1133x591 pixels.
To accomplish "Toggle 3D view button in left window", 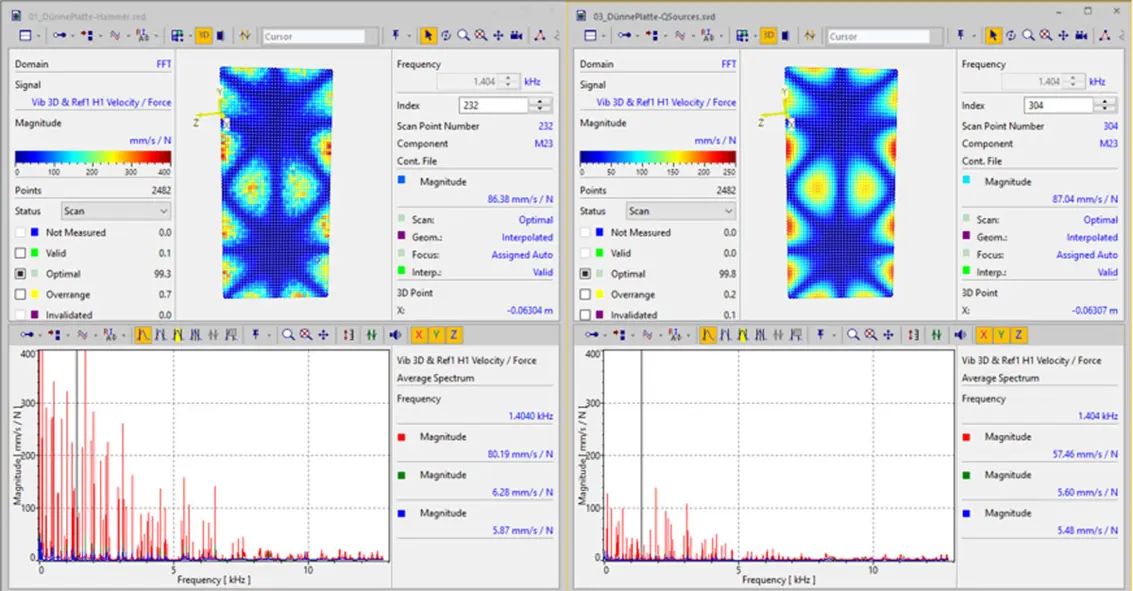I will [x=203, y=35].
